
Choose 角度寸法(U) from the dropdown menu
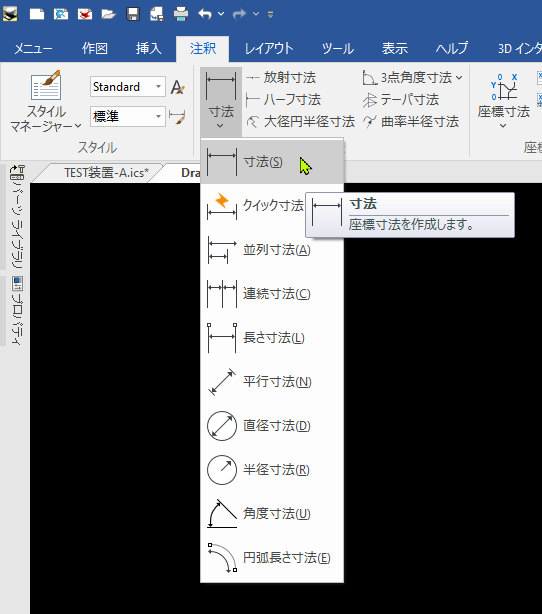272,513
